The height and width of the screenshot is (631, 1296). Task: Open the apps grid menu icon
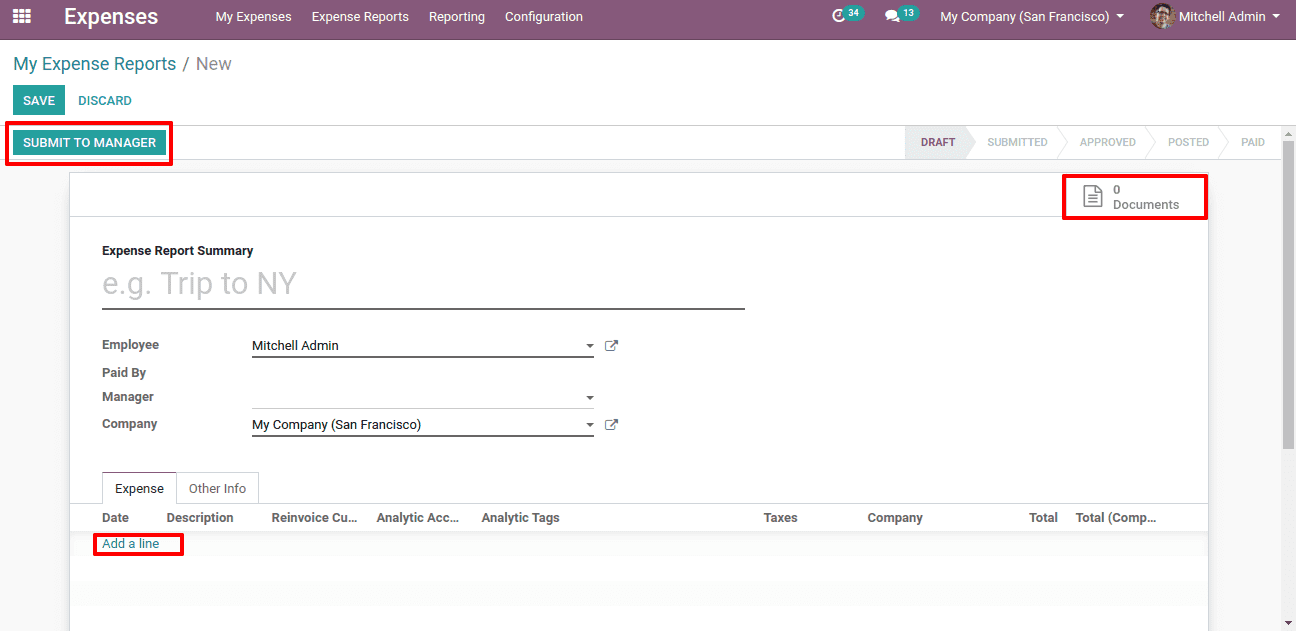(x=21, y=16)
